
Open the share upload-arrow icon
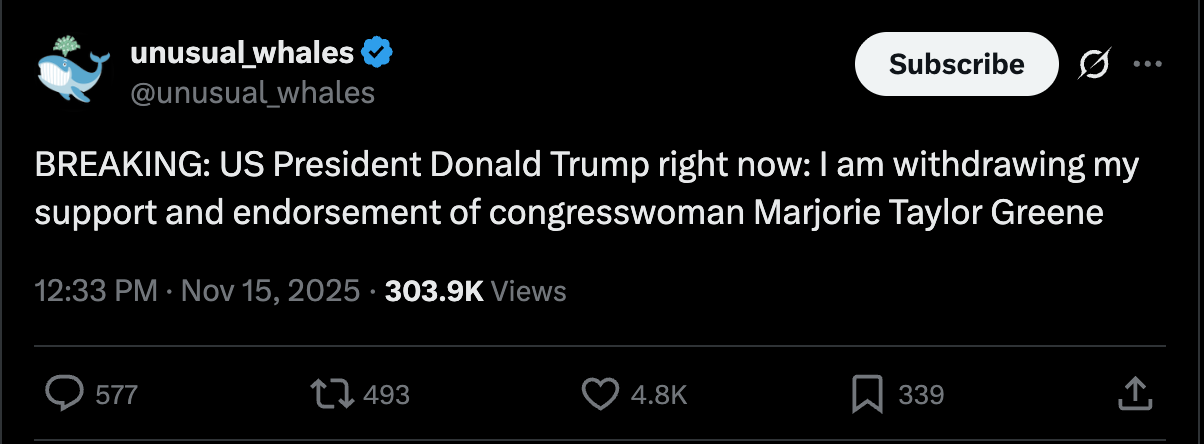(x=1134, y=394)
